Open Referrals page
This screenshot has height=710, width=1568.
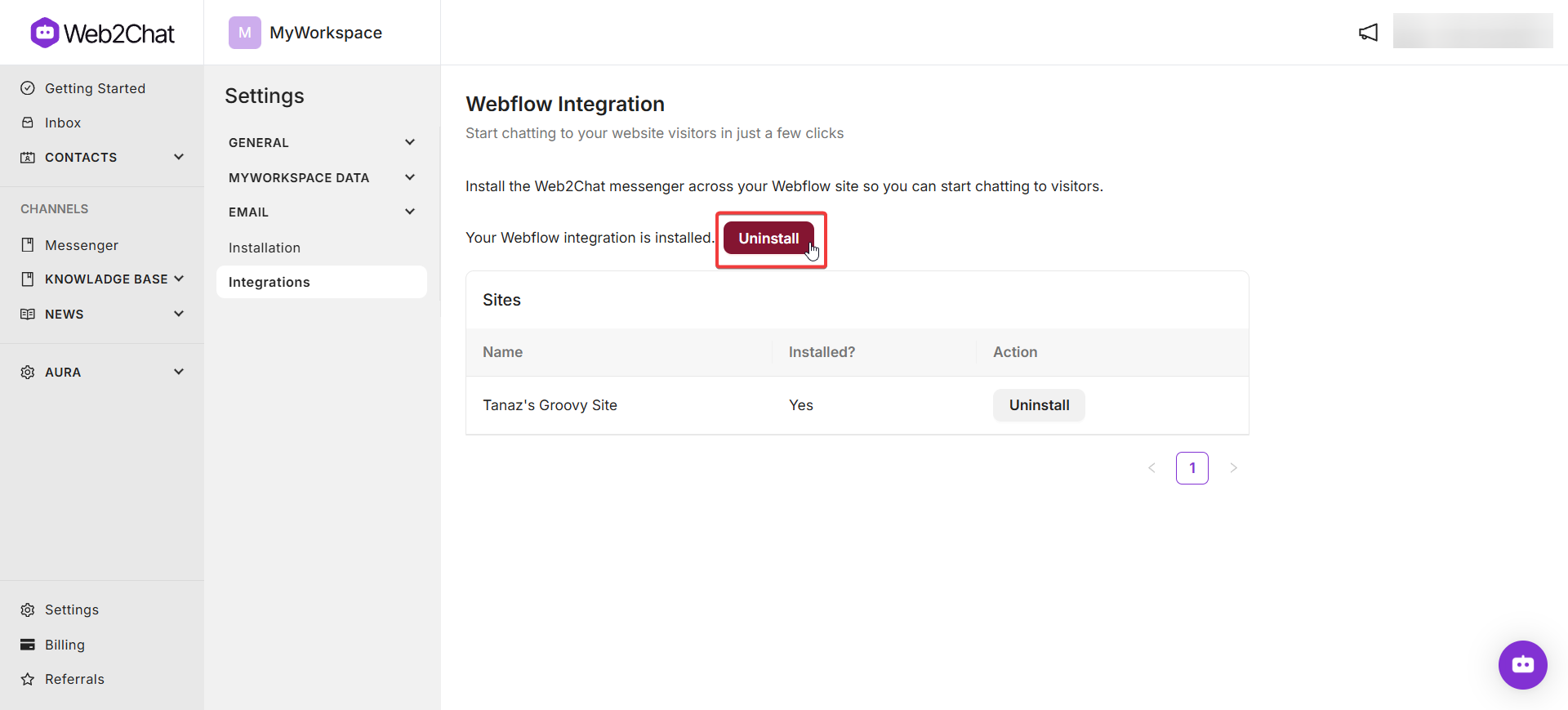(74, 679)
